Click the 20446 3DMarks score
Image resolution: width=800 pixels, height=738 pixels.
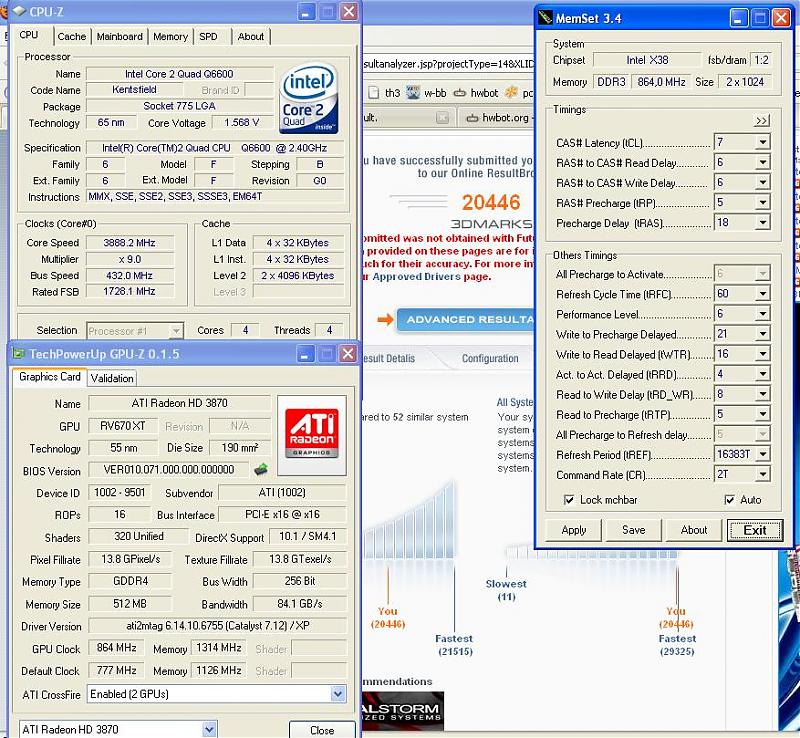pyautogui.click(x=491, y=203)
